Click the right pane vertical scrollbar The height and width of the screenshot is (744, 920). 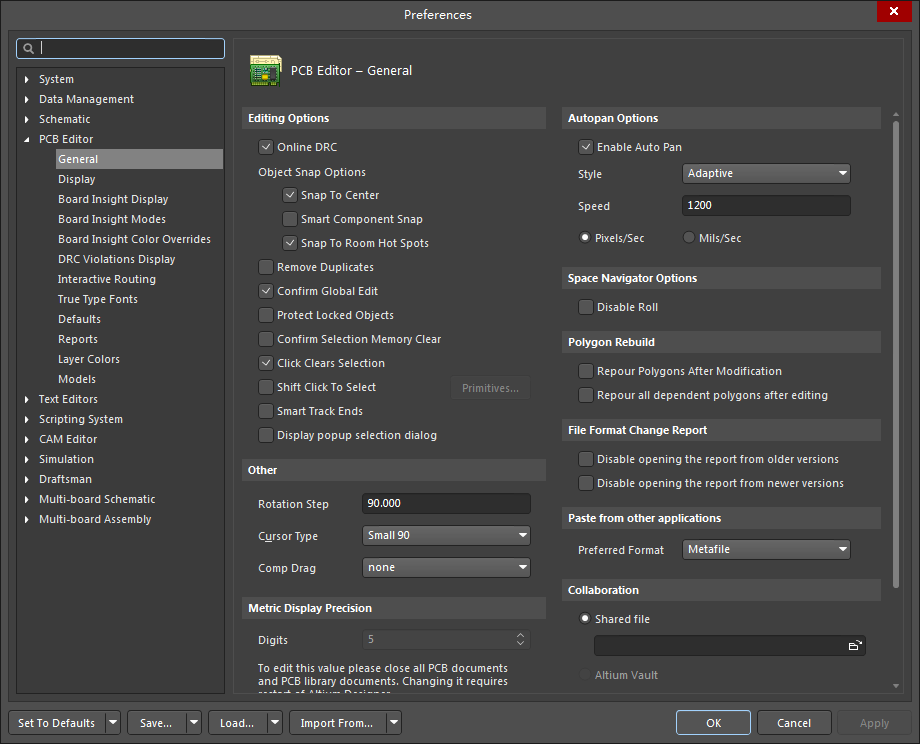coord(895,354)
